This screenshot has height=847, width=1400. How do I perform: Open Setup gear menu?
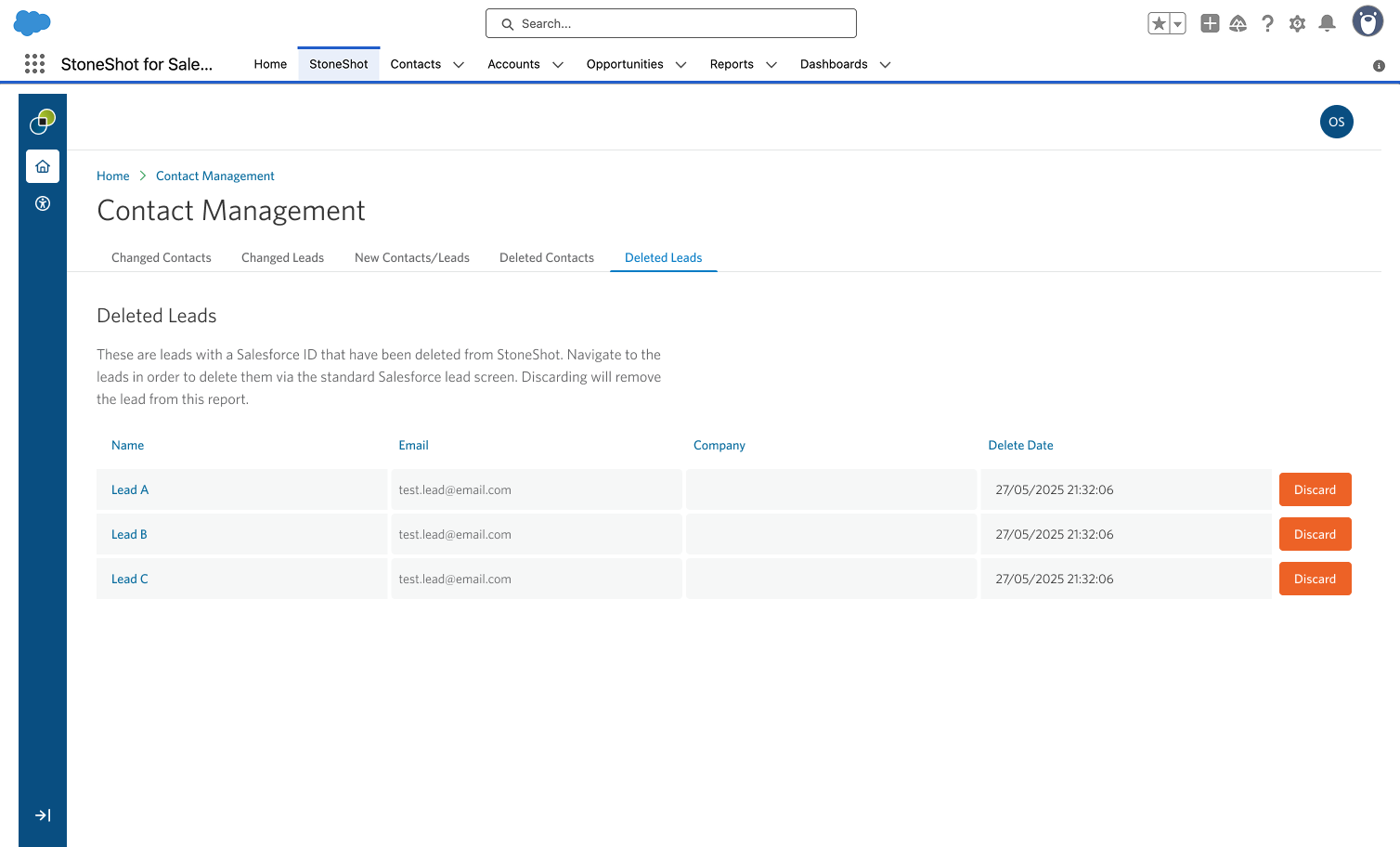point(1297,24)
